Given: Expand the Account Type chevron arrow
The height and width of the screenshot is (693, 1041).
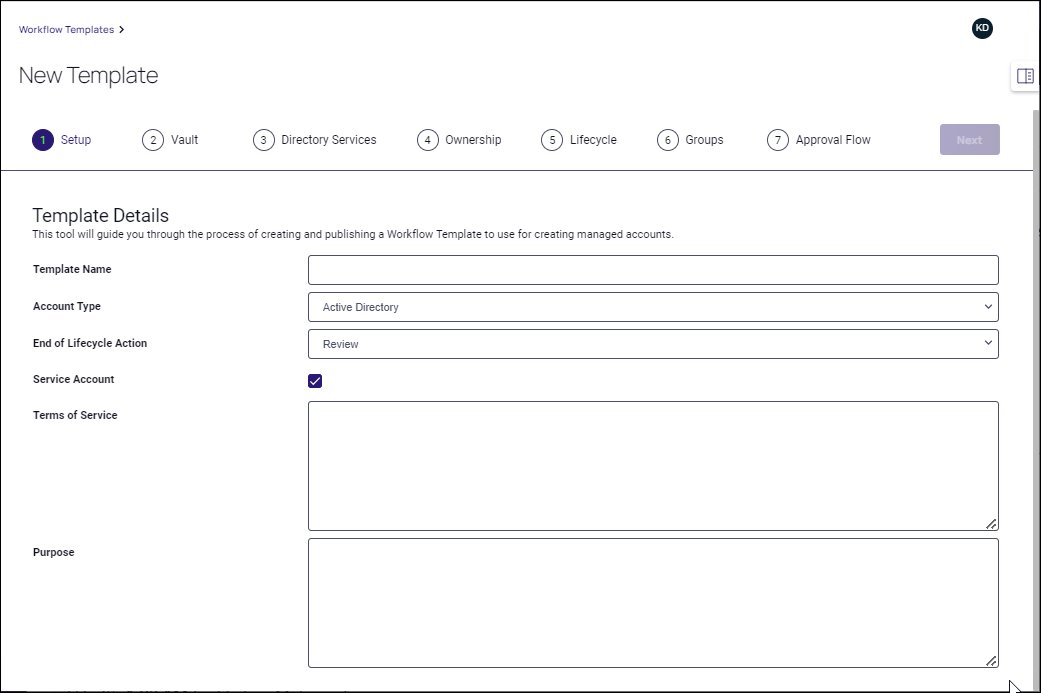Looking at the screenshot, I should 988,307.
